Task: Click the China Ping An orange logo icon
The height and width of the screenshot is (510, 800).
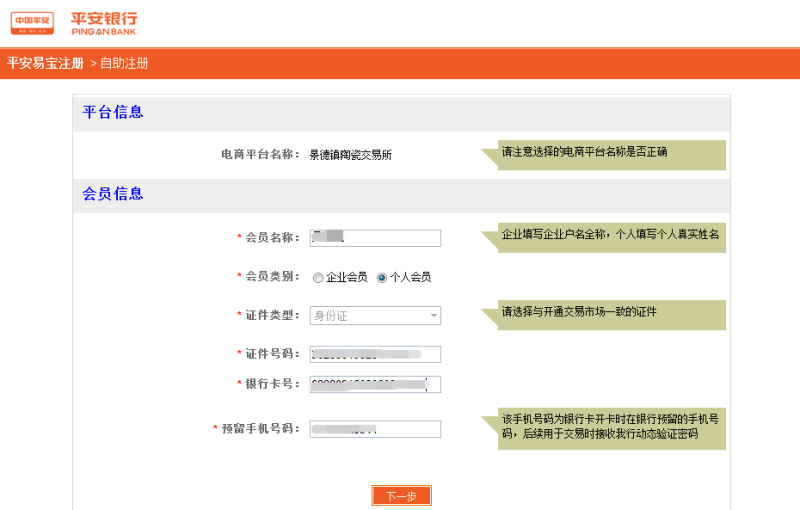Action: pyautogui.click(x=32, y=23)
